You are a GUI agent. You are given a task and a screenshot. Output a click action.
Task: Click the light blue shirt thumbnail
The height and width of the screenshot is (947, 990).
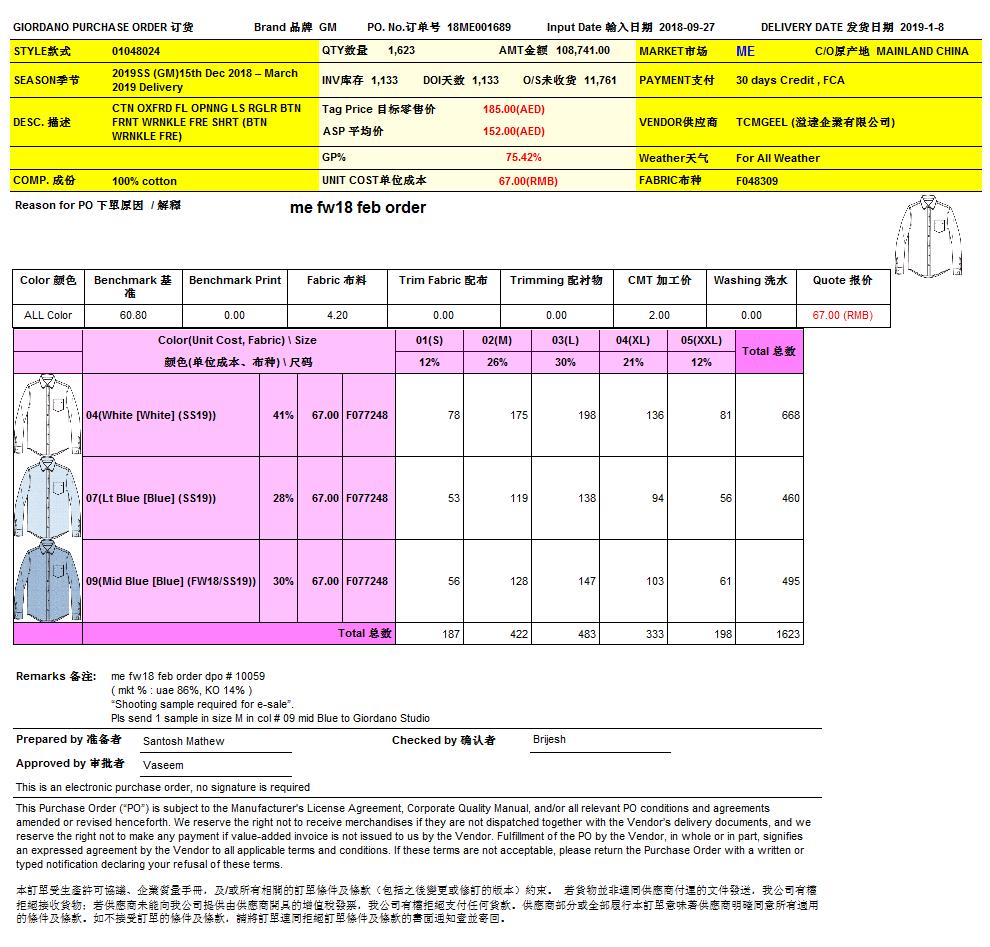[47, 497]
